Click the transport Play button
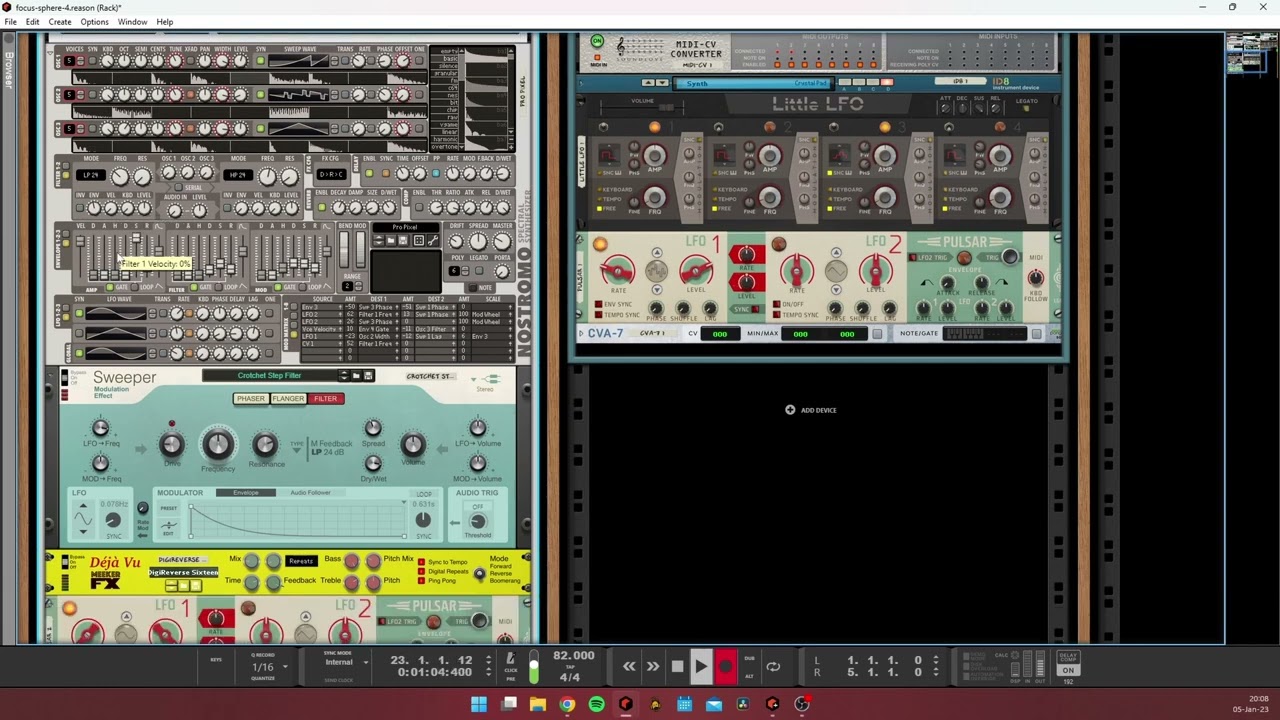 click(700, 666)
